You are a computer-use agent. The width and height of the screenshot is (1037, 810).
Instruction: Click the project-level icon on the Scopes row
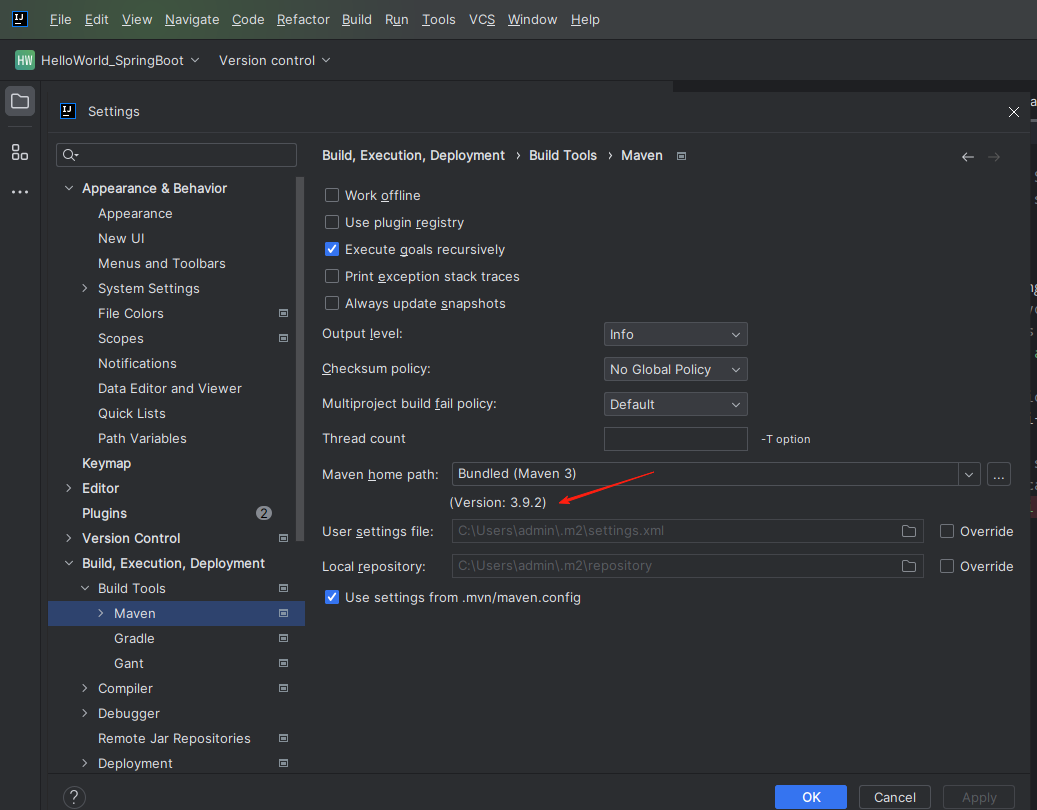click(283, 339)
